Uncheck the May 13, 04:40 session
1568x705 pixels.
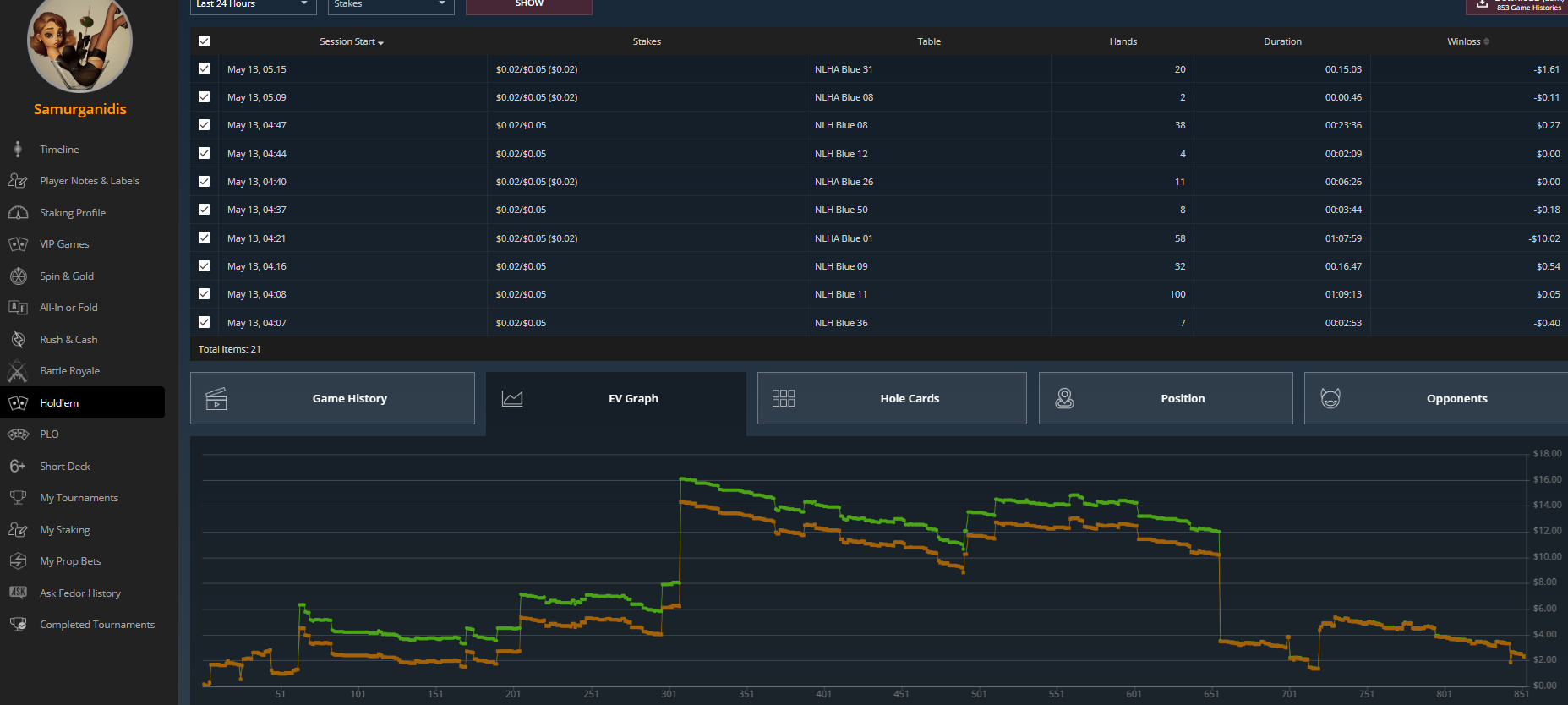tap(204, 182)
